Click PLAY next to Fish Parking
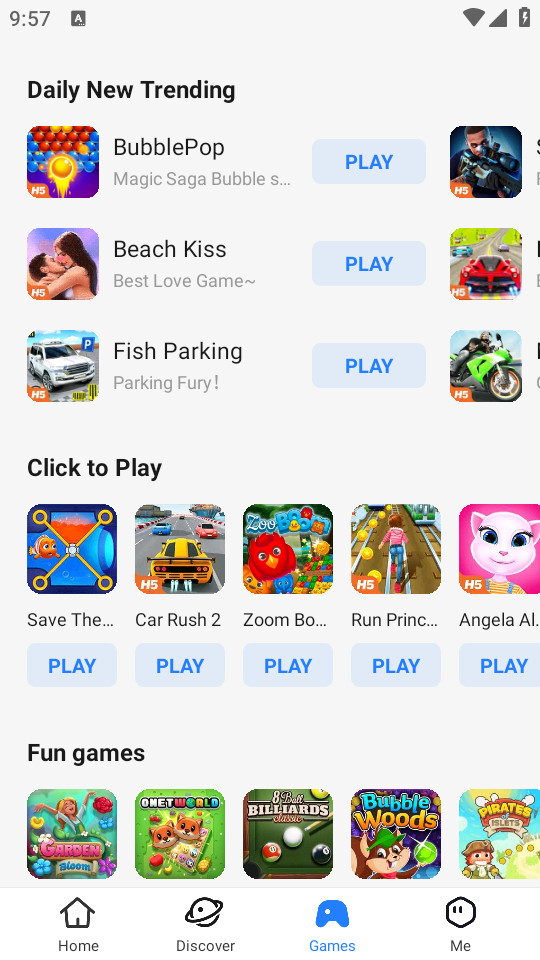The image size is (540, 960). click(x=369, y=366)
